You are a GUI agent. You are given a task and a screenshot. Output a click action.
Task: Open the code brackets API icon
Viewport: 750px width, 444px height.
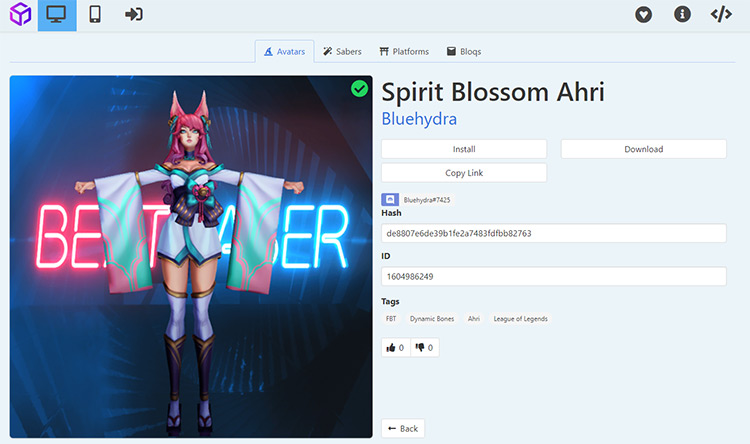tap(721, 14)
